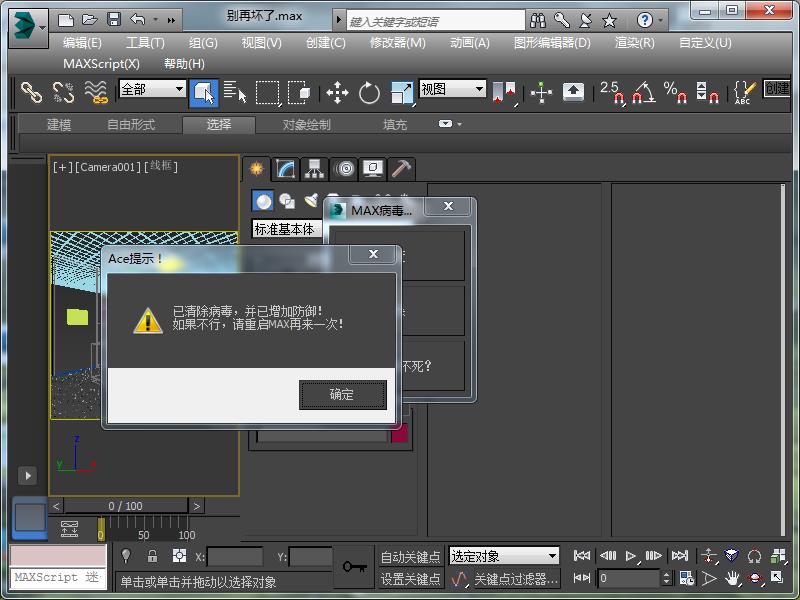
Task: Open the rectangular selection region flyout
Action: tap(268, 93)
